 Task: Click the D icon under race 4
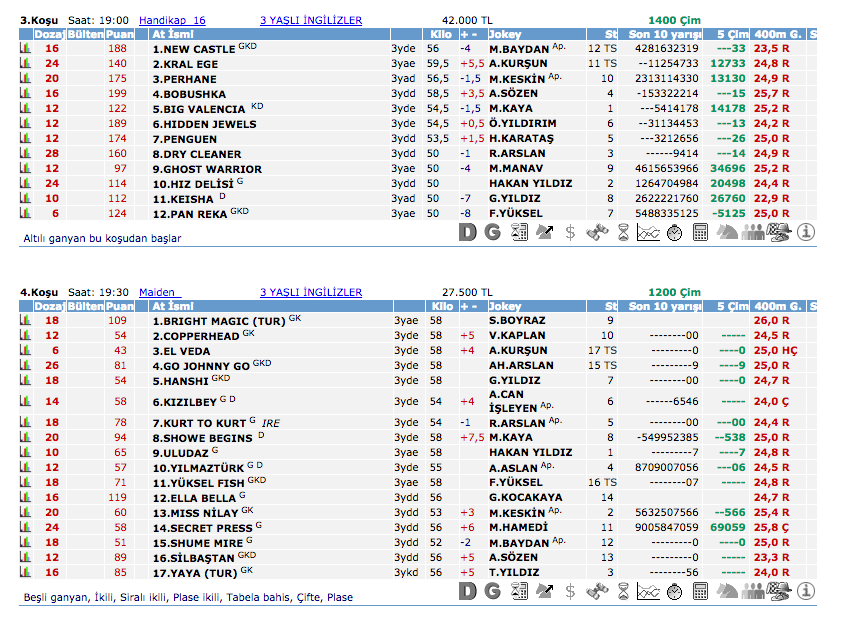[467, 591]
